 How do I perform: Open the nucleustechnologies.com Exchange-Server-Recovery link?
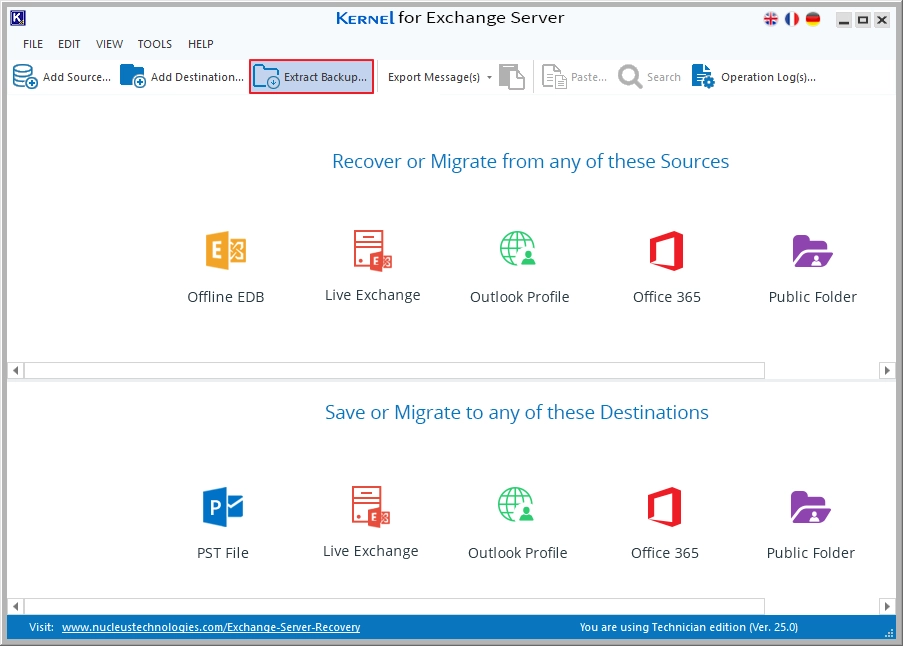211,627
